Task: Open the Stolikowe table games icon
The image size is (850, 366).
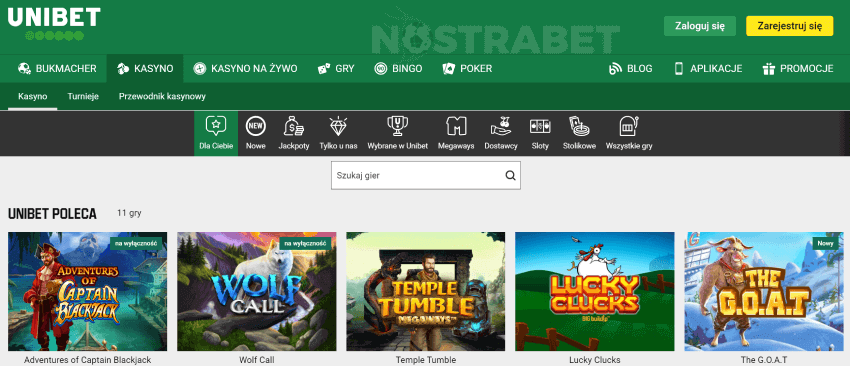Action: coord(579,126)
